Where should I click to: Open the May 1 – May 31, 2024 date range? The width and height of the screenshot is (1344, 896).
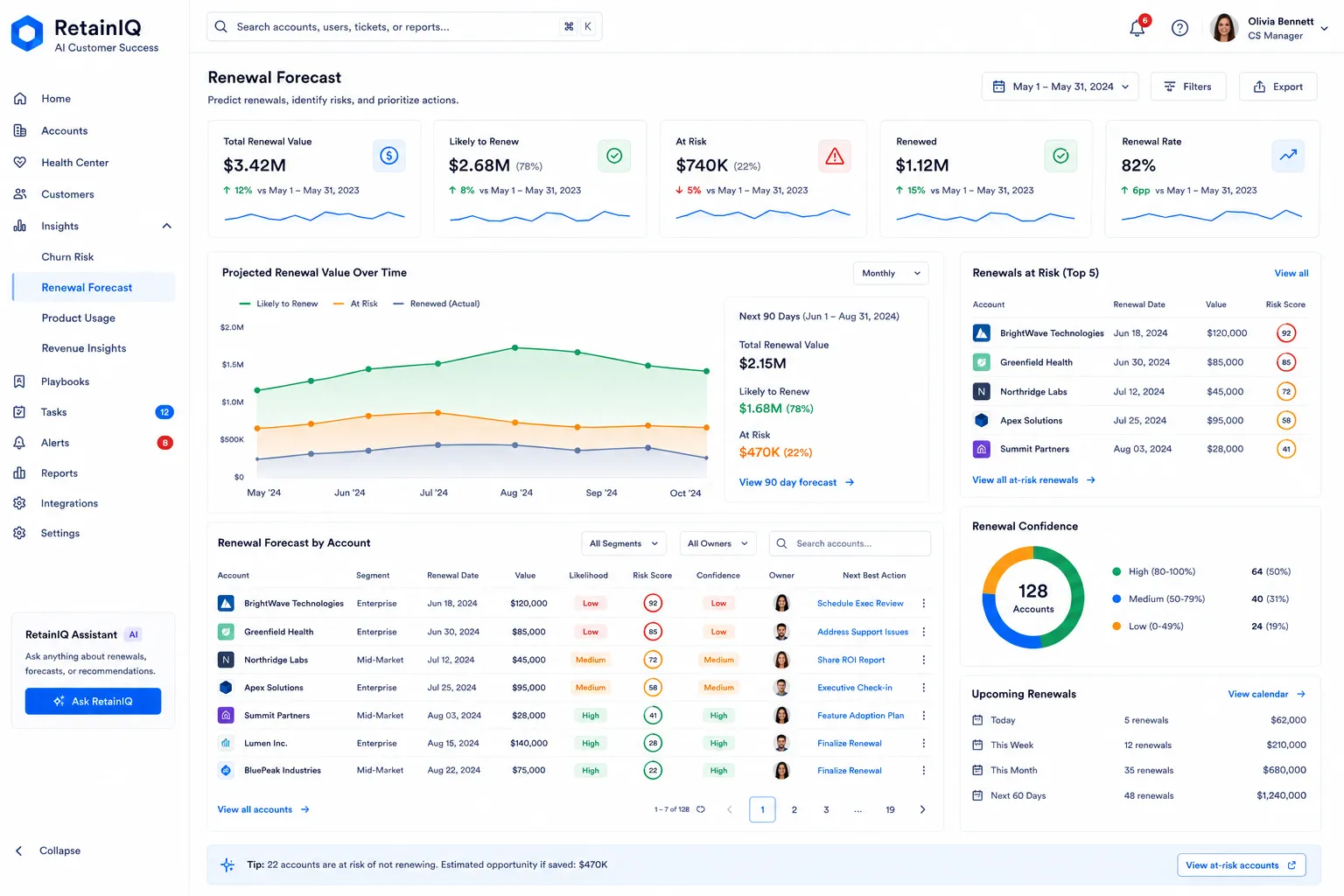point(1060,87)
